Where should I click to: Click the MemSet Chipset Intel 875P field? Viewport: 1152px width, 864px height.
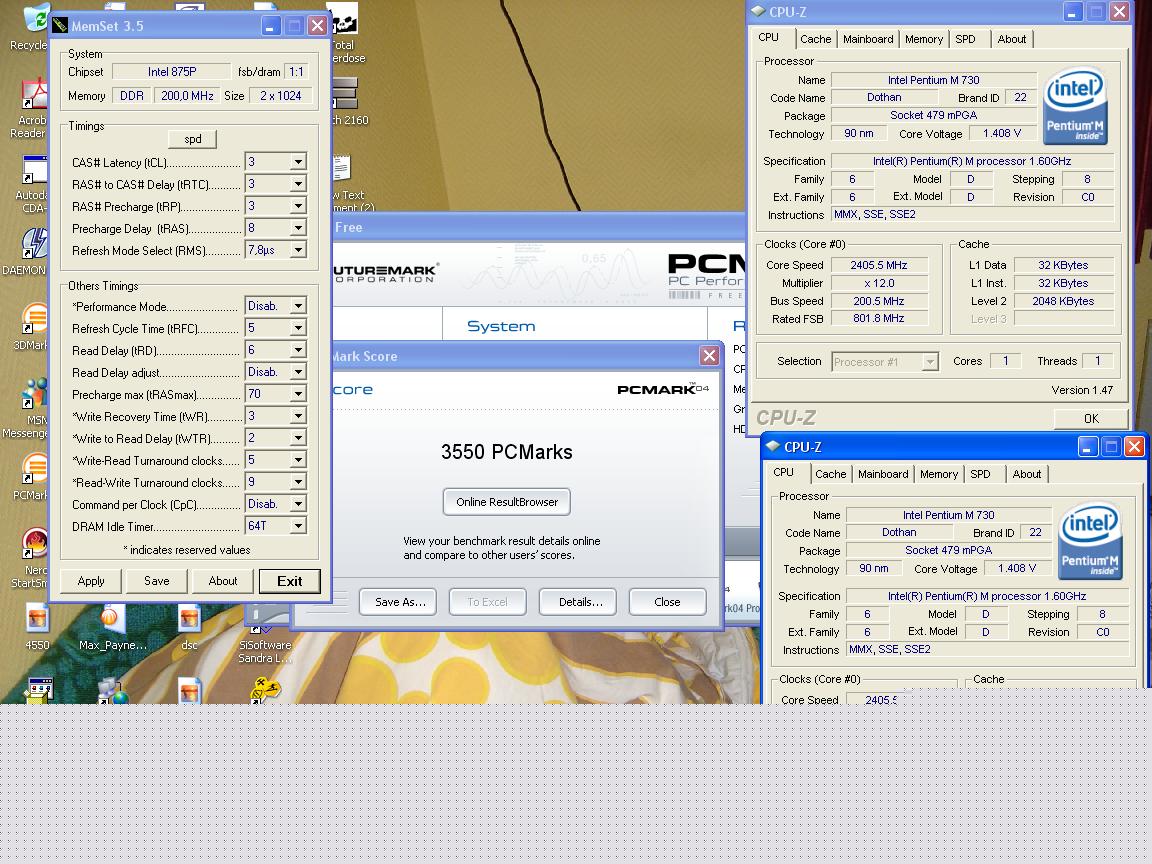point(172,71)
